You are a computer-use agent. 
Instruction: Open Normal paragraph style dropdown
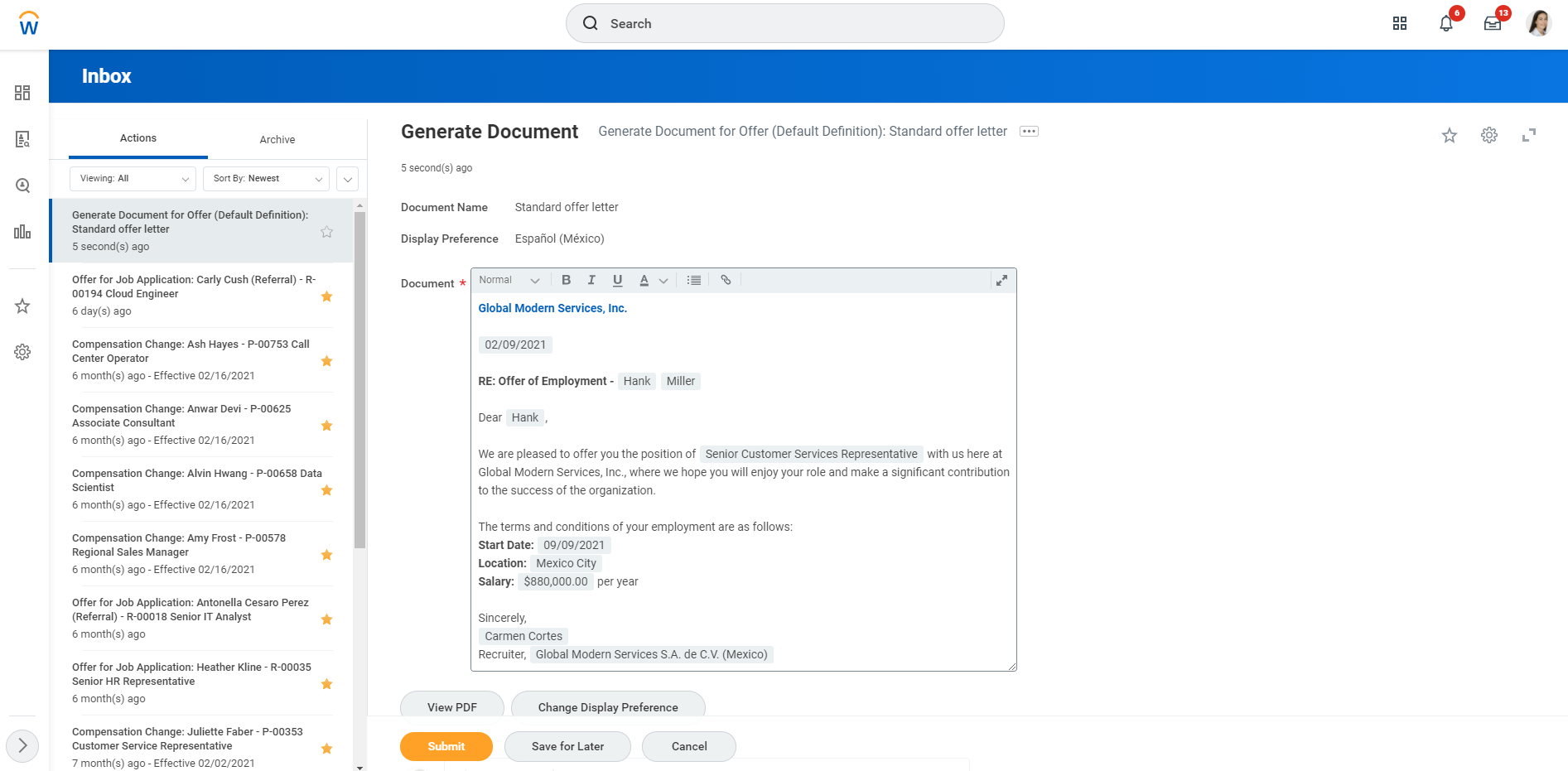point(509,280)
